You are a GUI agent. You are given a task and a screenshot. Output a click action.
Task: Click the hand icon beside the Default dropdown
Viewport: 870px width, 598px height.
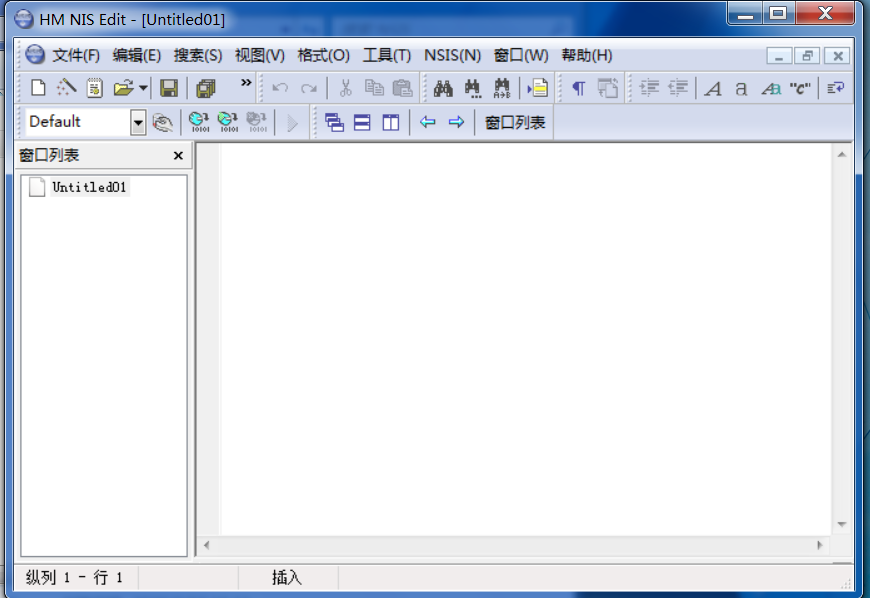163,122
